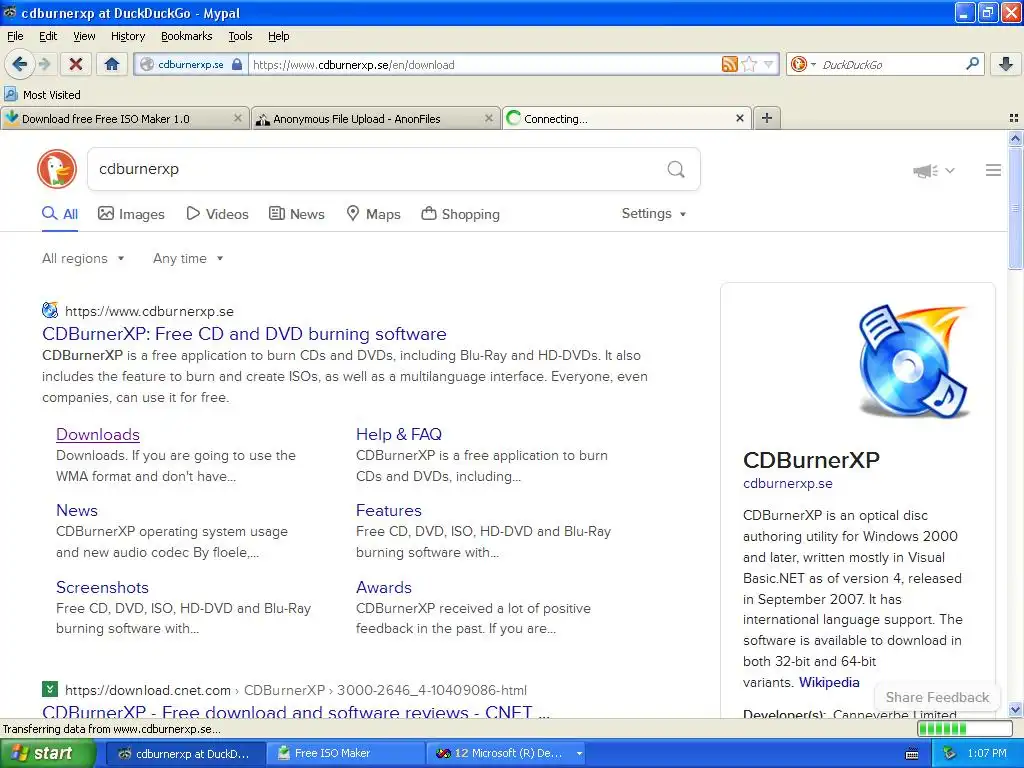Screen dimensions: 1024x768
Task: Open the Home page button
Action: tap(112, 64)
